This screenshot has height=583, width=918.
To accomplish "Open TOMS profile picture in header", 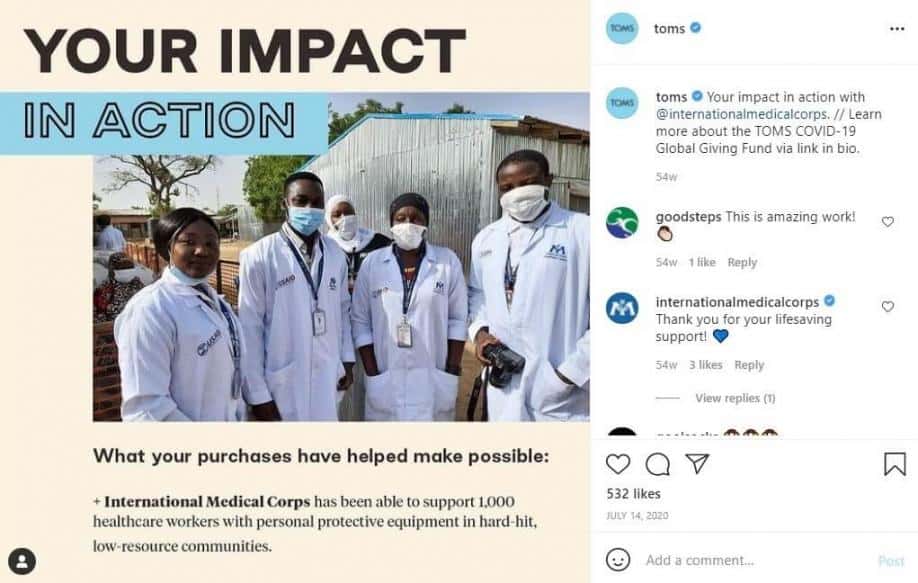I will click(x=622, y=28).
